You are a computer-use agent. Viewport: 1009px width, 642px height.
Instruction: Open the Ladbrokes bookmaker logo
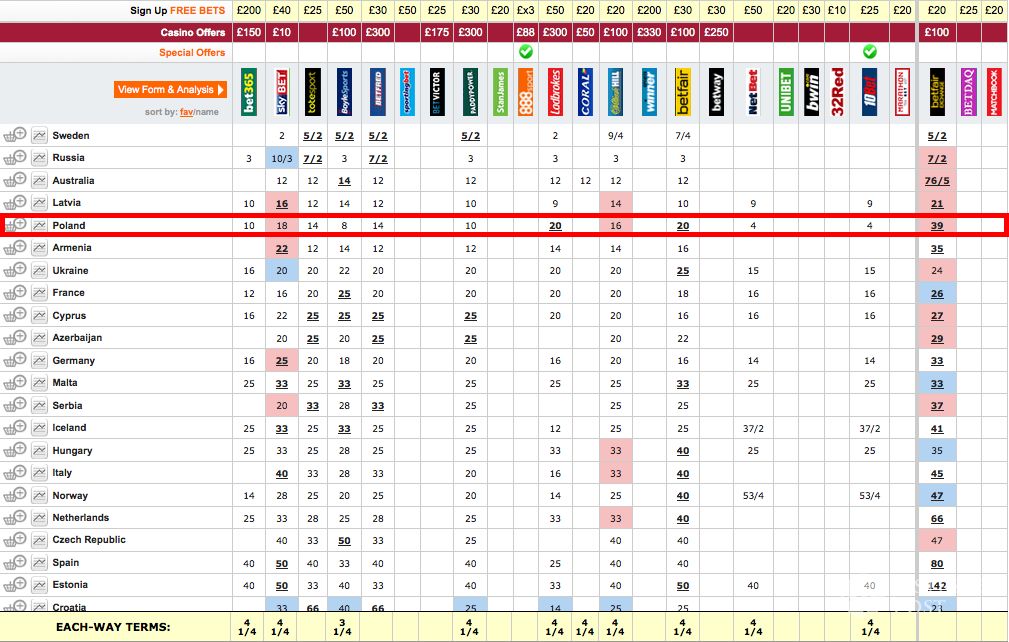point(555,92)
